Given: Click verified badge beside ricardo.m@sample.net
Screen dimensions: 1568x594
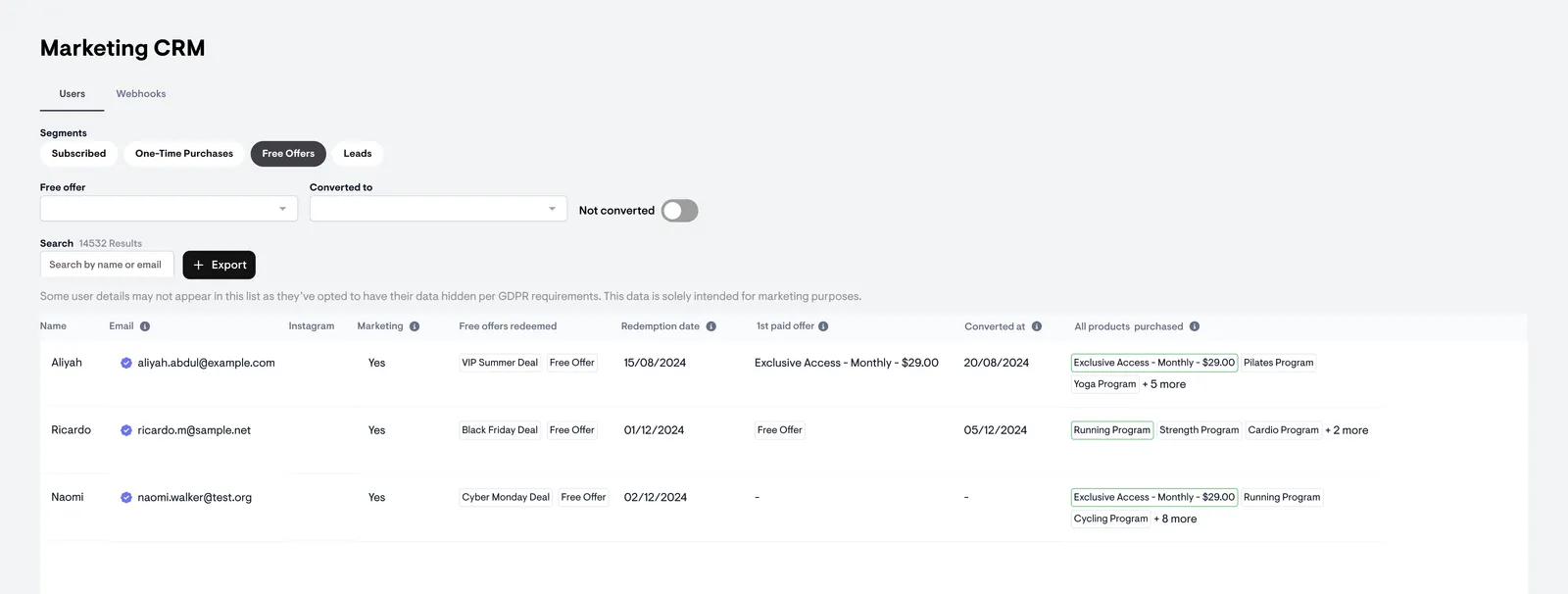Looking at the screenshot, I should click(x=126, y=430).
